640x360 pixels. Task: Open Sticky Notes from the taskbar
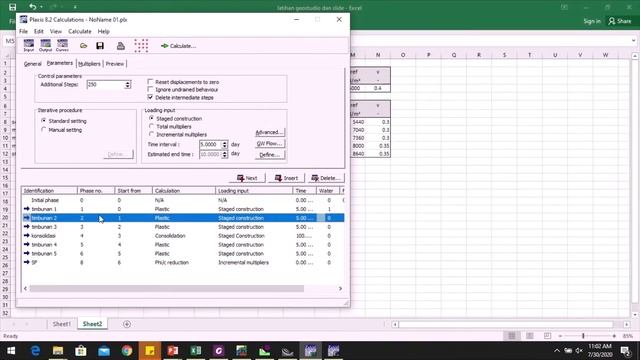click(150, 351)
